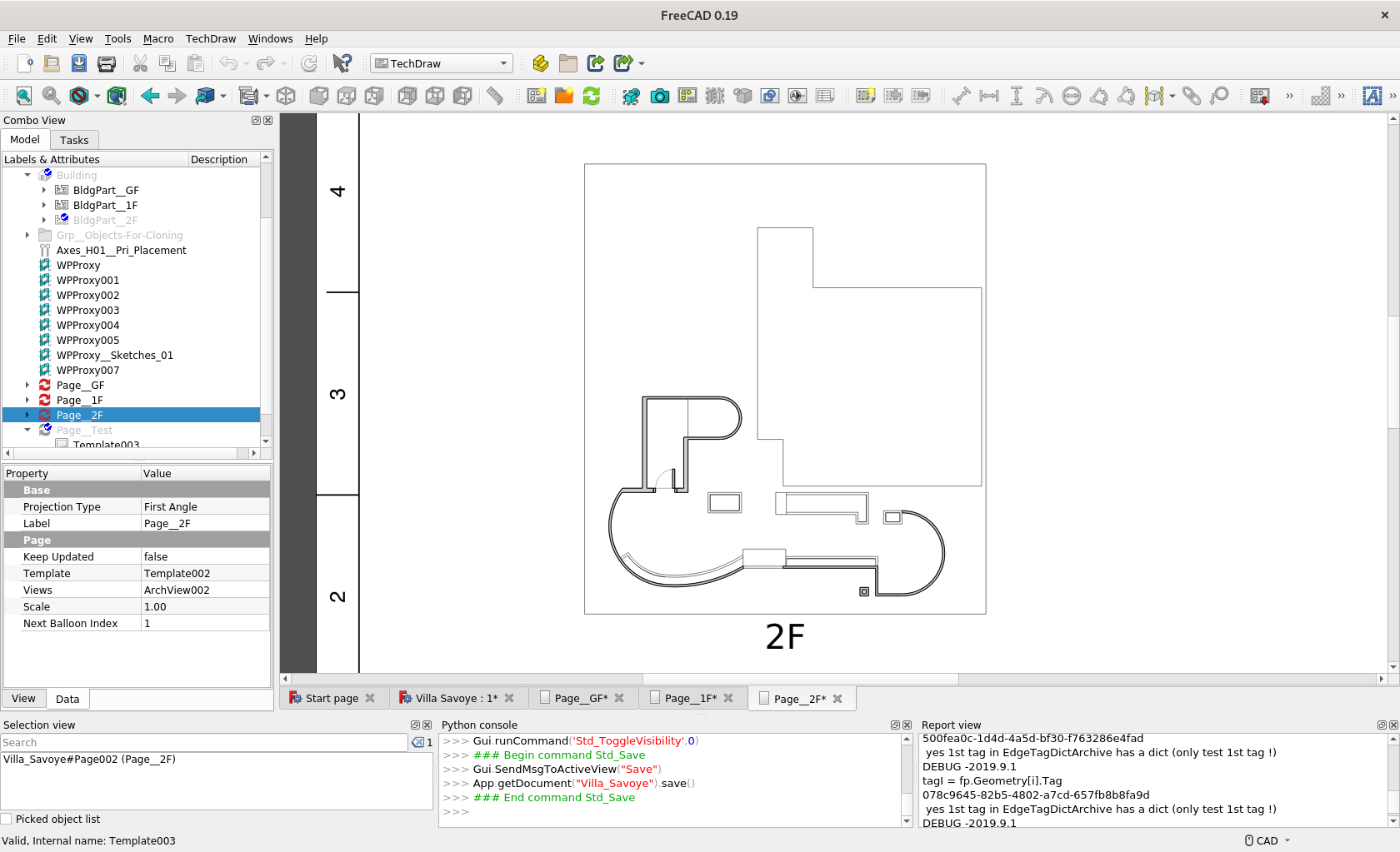Close the Page__1F document tab
This screenshot has width=1400, height=852.
click(x=728, y=698)
